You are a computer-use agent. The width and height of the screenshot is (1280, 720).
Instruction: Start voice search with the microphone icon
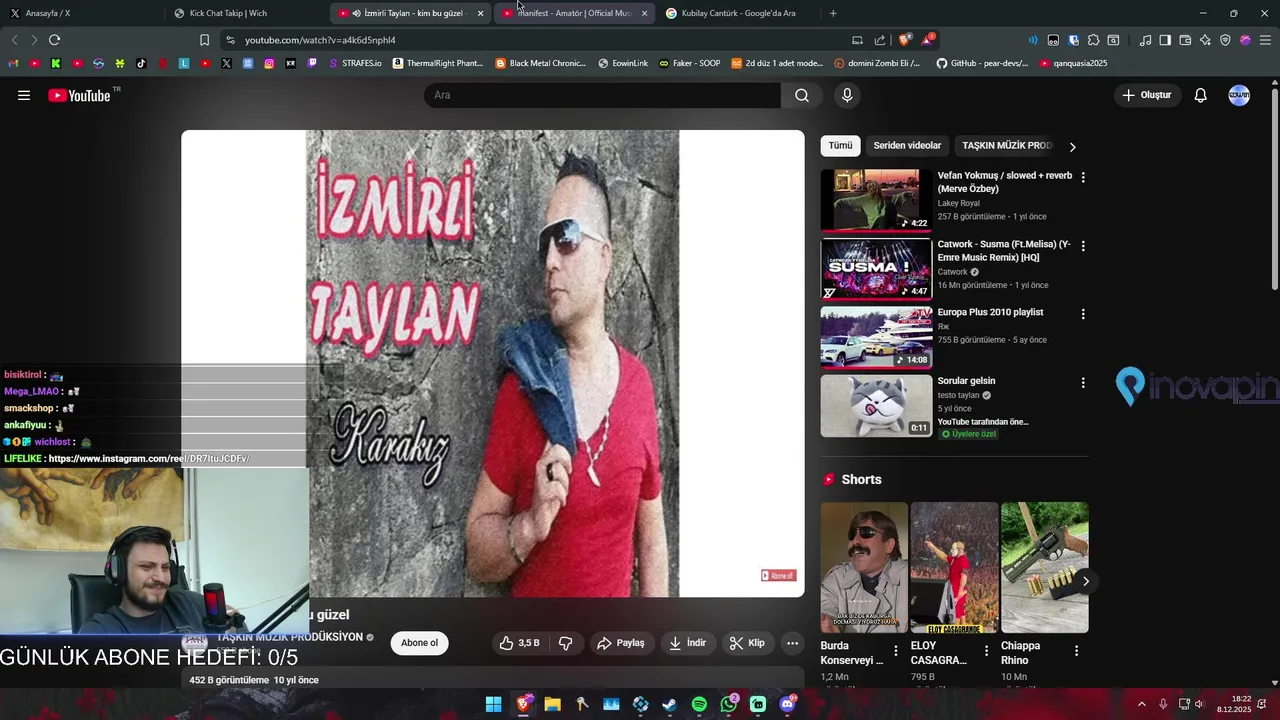point(847,95)
